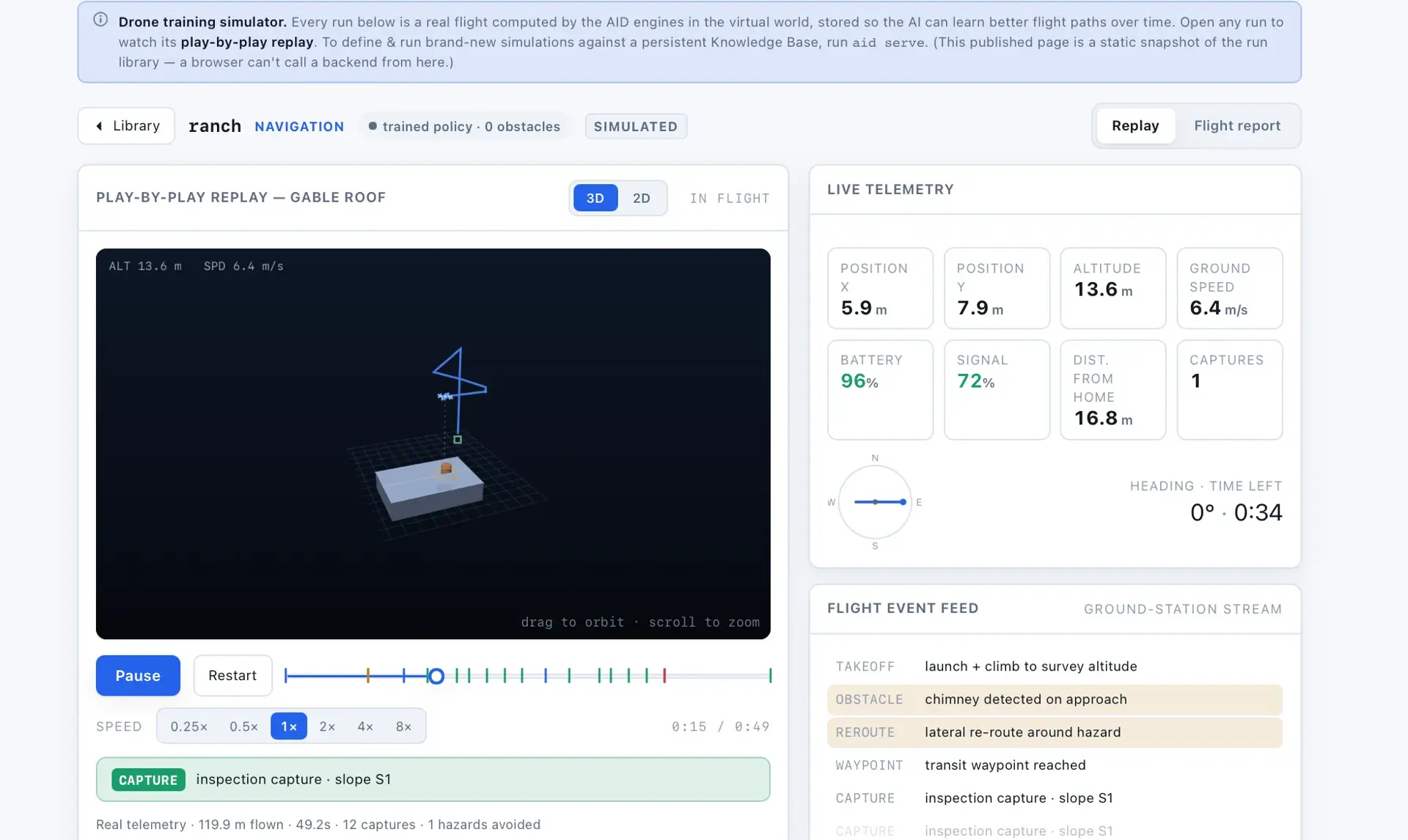Open the Flight report tab
The image size is (1408, 840).
pyautogui.click(x=1237, y=126)
